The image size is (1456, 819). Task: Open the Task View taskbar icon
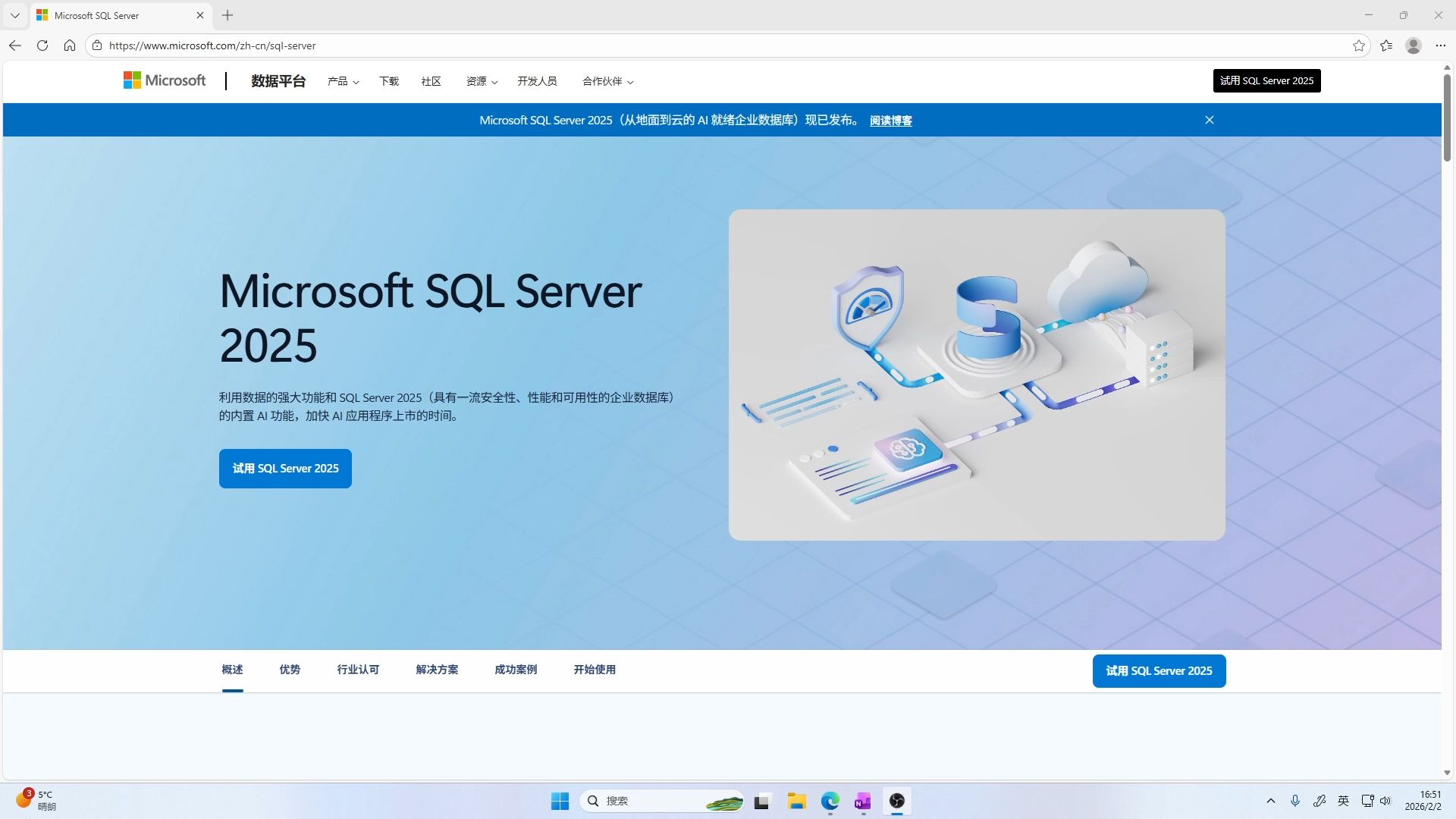click(762, 801)
